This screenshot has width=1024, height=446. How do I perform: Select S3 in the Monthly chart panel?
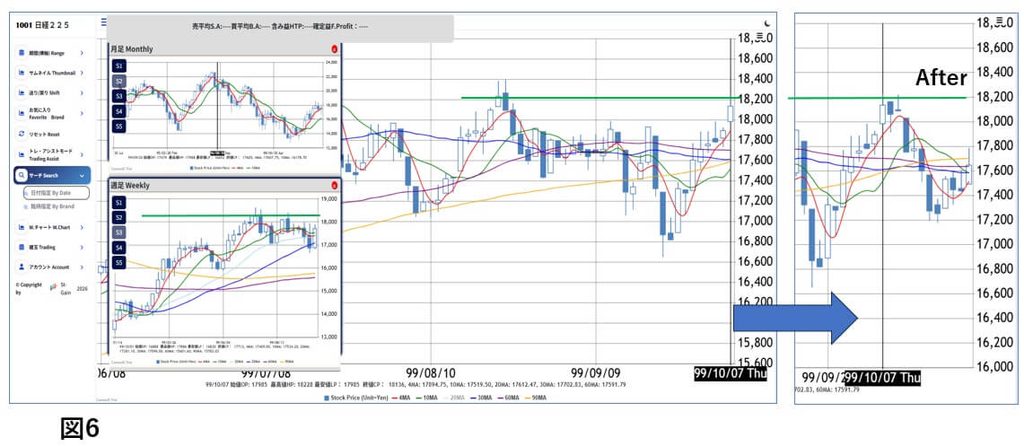[119, 96]
